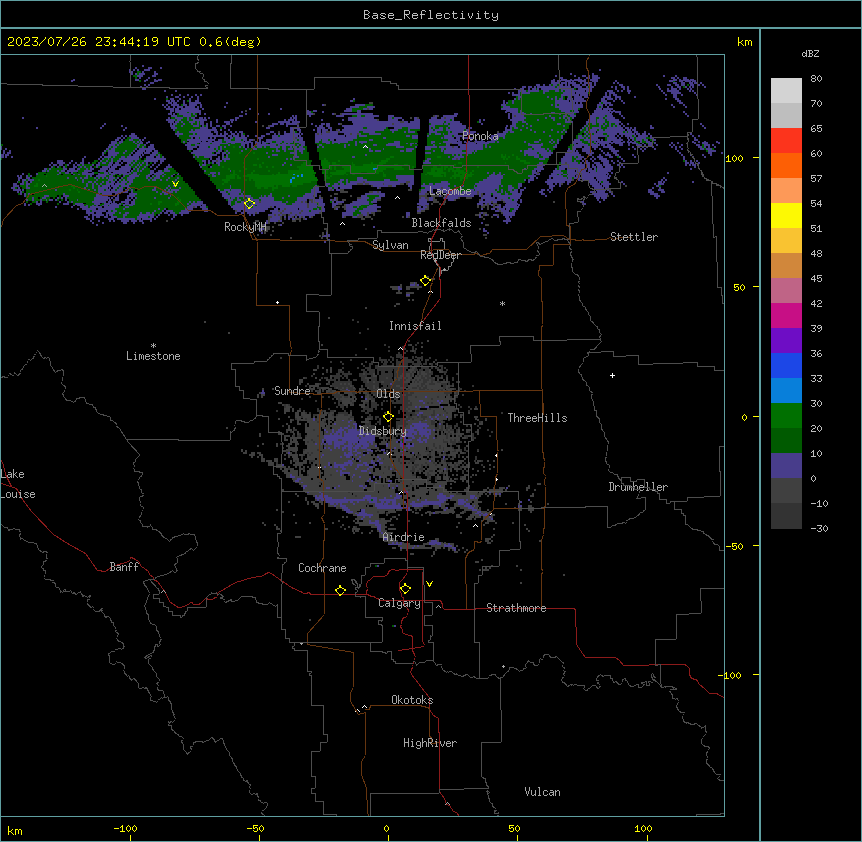Pick the gray swatch between -10 and 0 dBZ

(786, 491)
